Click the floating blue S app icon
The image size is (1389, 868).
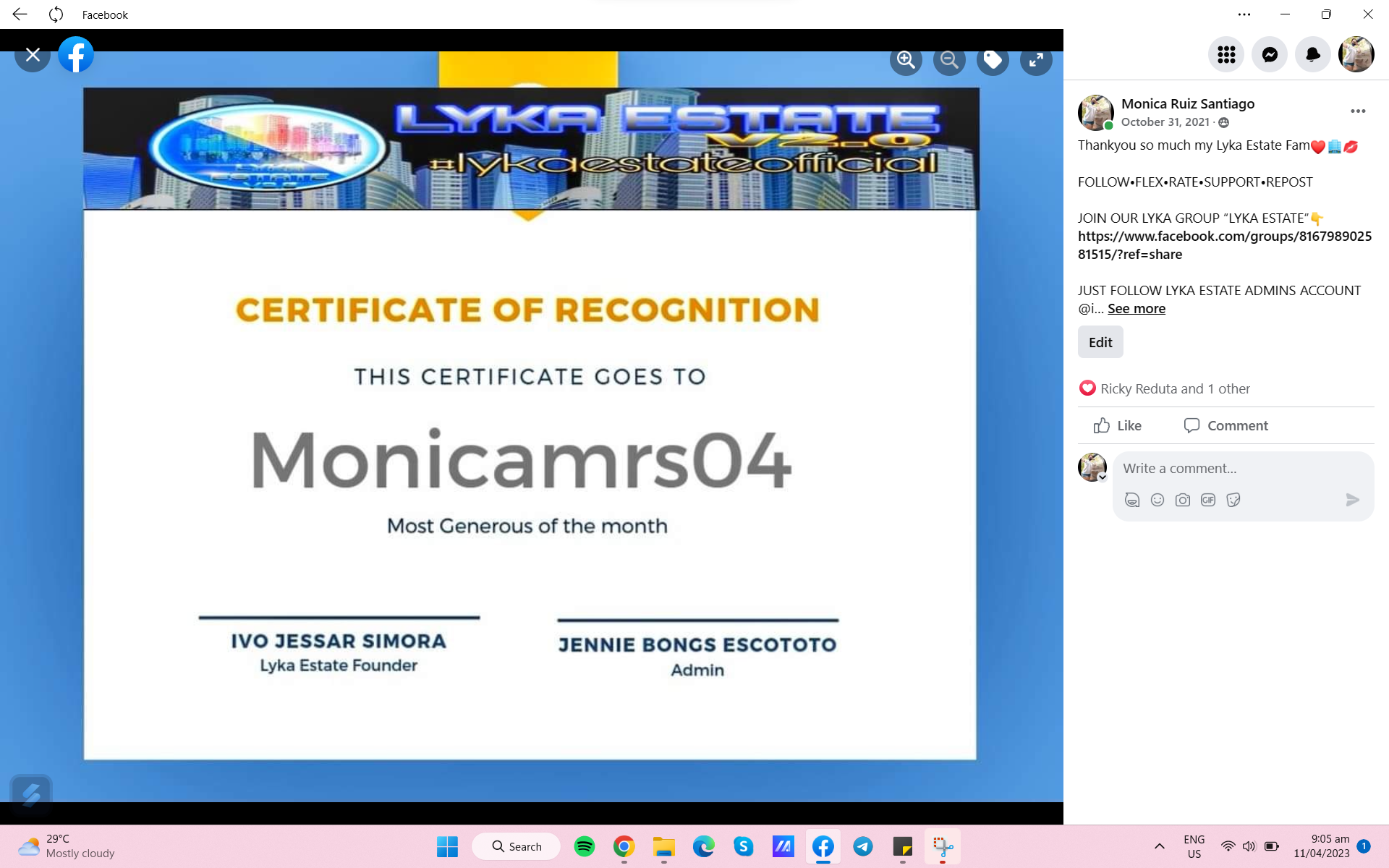[x=31, y=795]
